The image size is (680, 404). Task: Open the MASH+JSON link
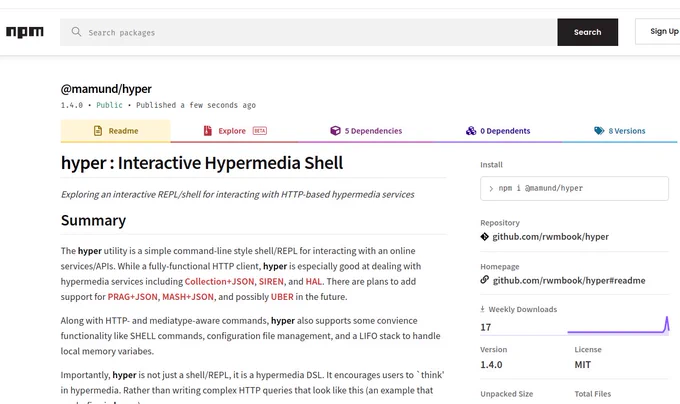pyautogui.click(x=188, y=296)
